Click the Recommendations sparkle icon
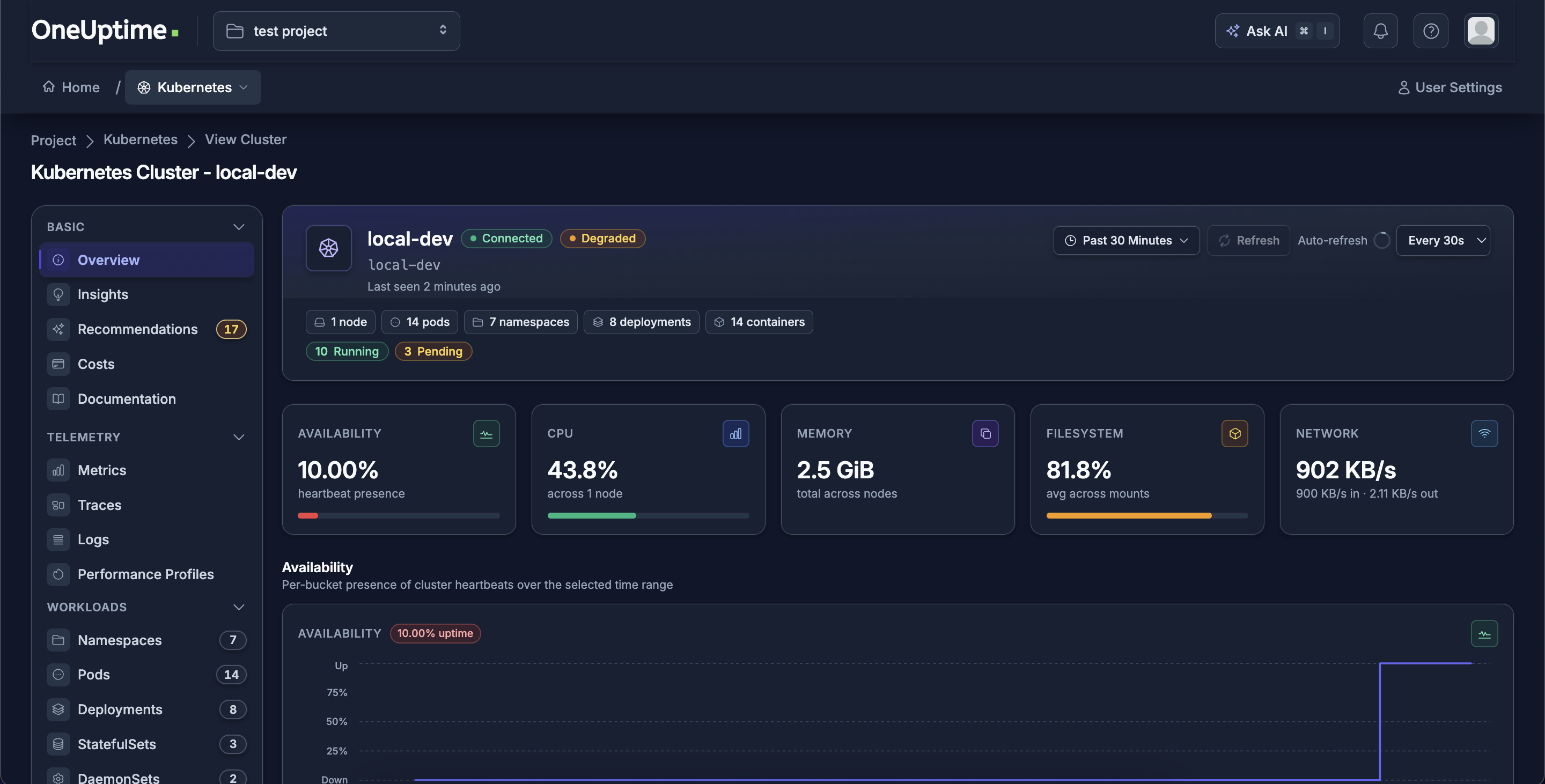 [58, 329]
